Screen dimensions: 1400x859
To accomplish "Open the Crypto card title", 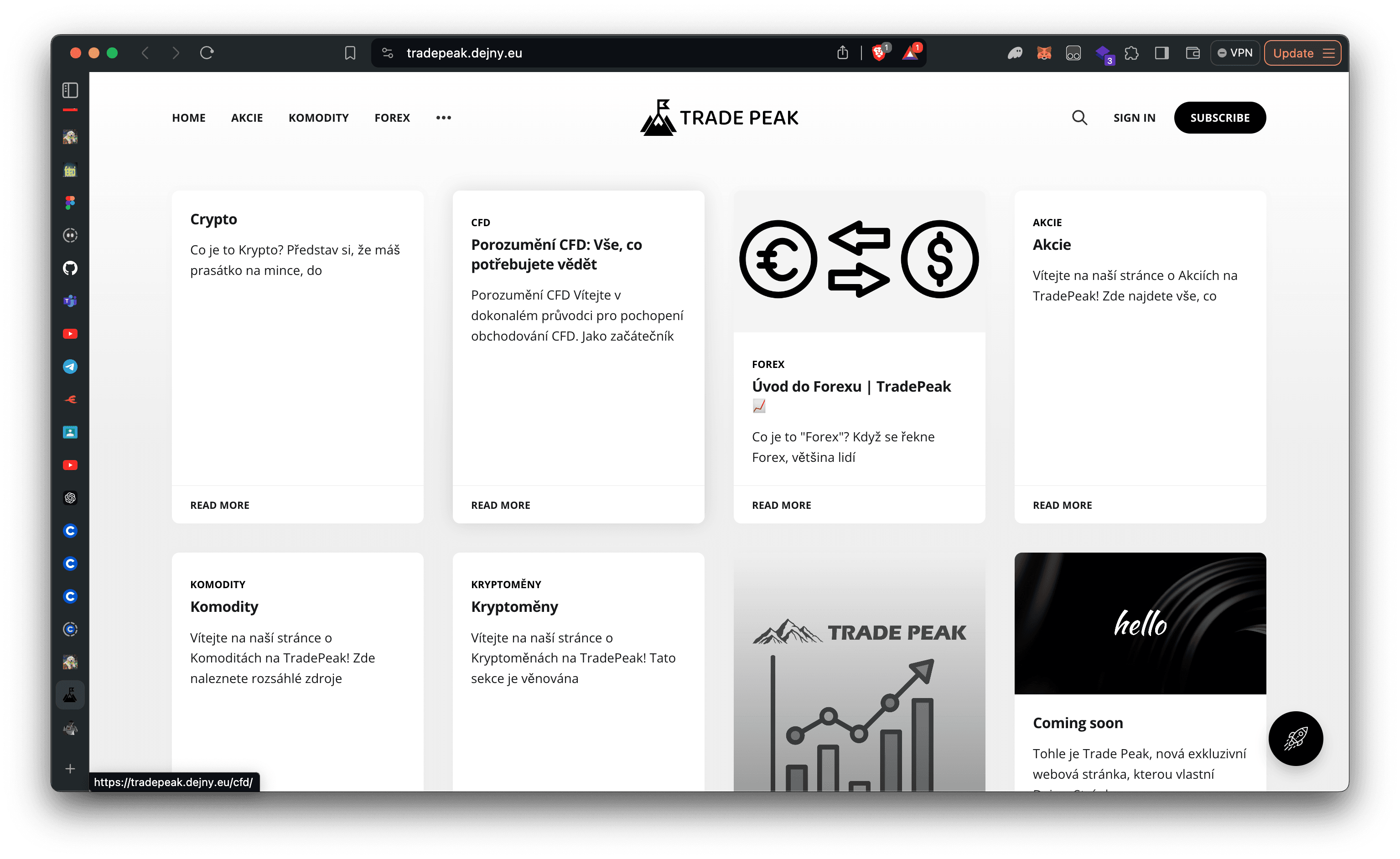I will click(213, 219).
